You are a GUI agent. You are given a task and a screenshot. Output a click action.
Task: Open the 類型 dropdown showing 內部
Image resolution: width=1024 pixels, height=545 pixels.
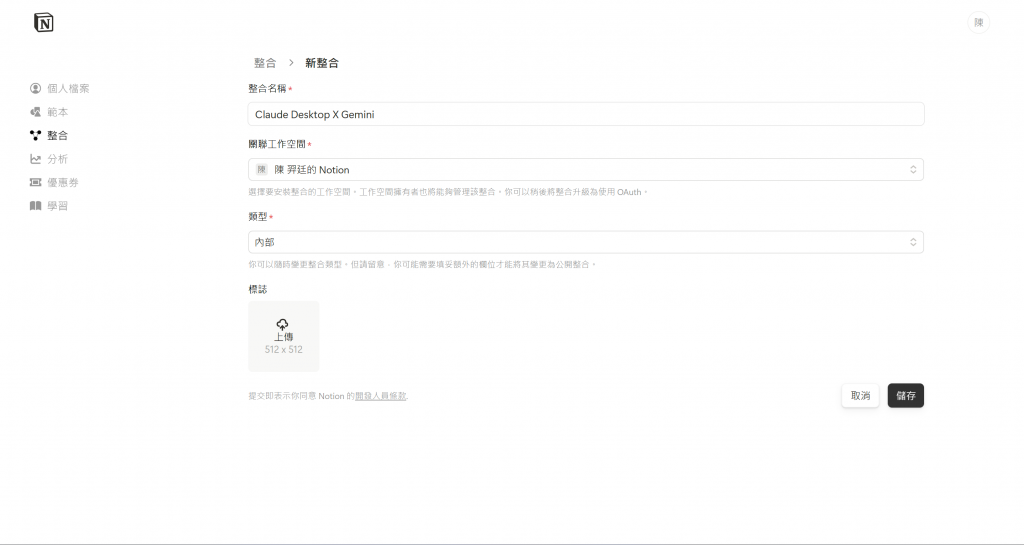586,242
